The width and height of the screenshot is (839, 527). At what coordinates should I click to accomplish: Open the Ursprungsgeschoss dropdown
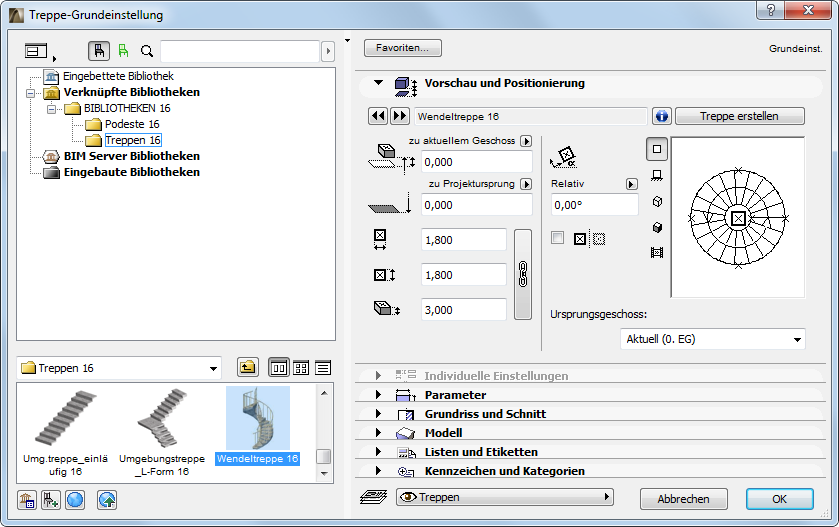(713, 339)
